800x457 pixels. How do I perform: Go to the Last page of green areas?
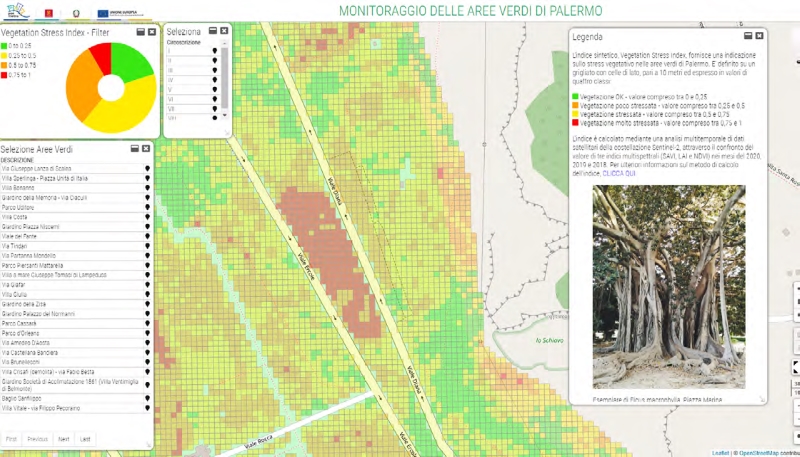[85, 439]
